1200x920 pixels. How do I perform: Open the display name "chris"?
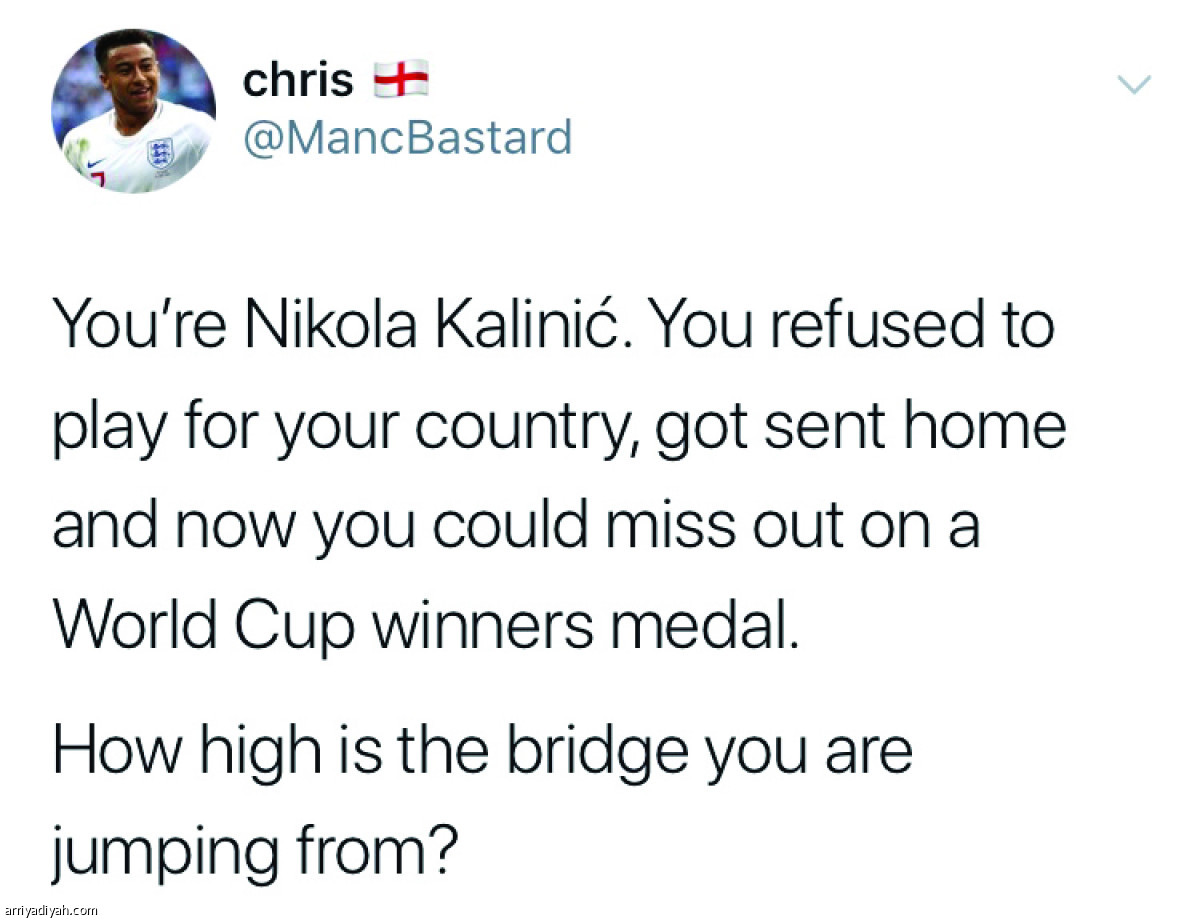point(298,80)
